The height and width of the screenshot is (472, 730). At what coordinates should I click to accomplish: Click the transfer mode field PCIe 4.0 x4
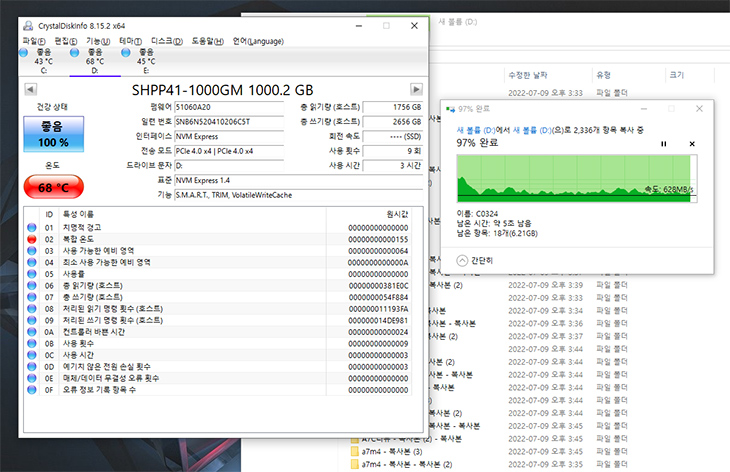coord(229,151)
